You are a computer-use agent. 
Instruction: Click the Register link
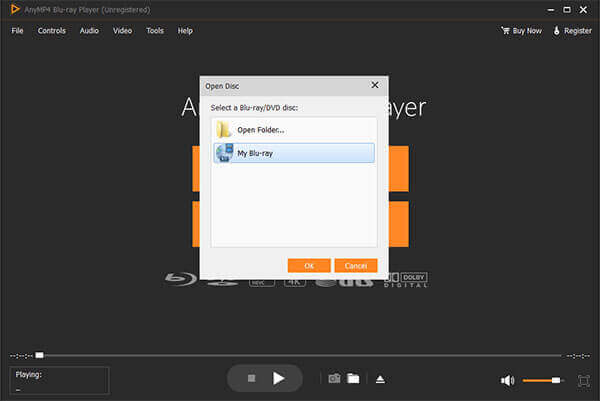[572, 31]
